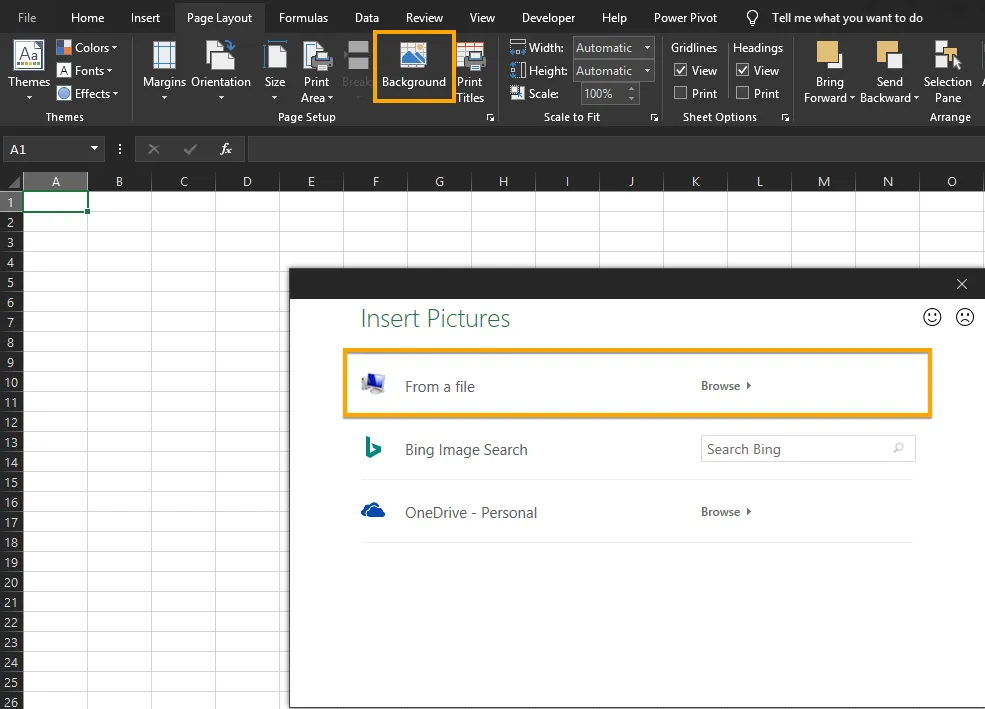Uncheck Gridlines View checkbox

(x=680, y=70)
